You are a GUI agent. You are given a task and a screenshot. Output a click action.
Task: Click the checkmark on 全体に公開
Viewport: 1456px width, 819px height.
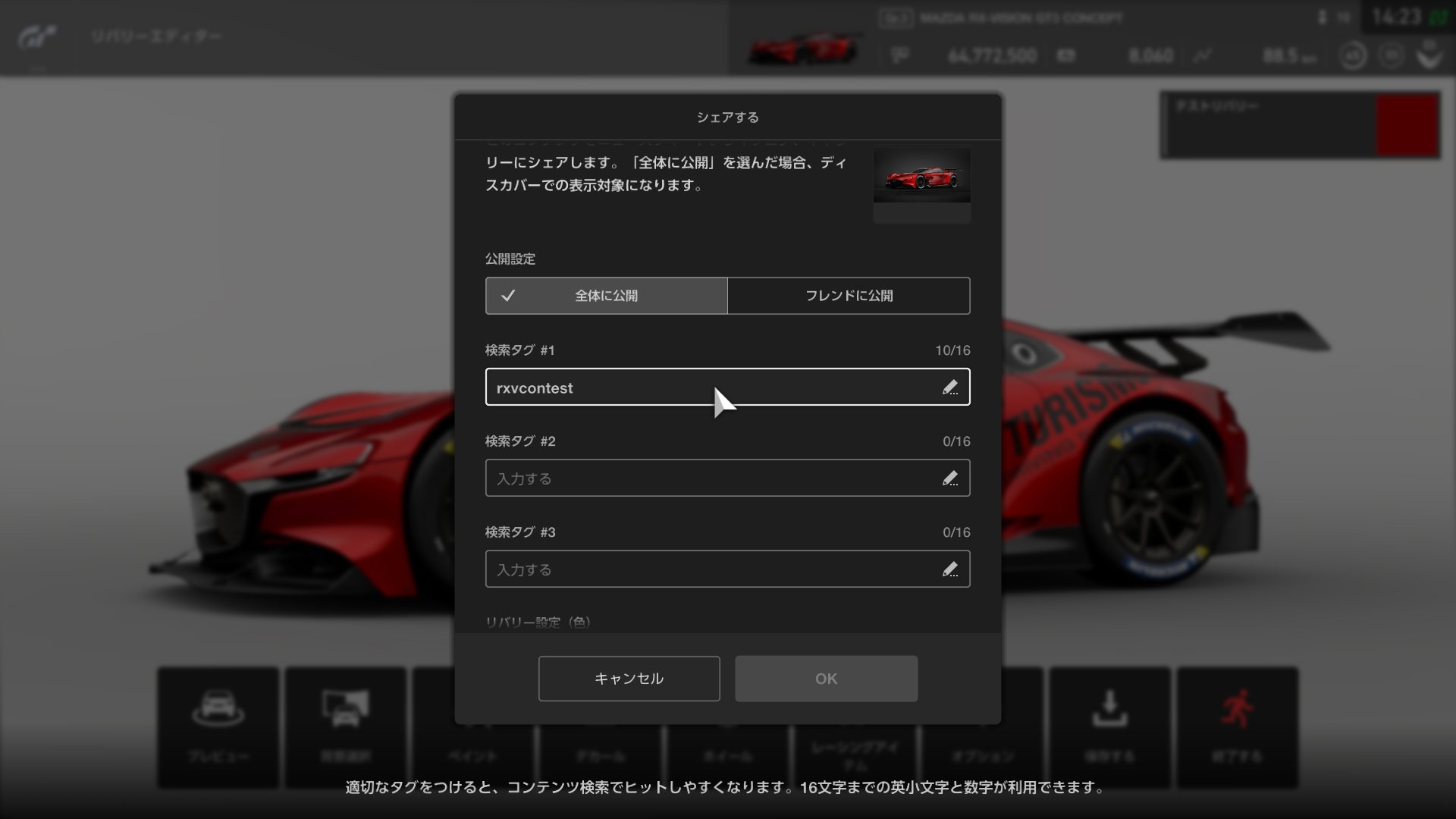coord(508,296)
